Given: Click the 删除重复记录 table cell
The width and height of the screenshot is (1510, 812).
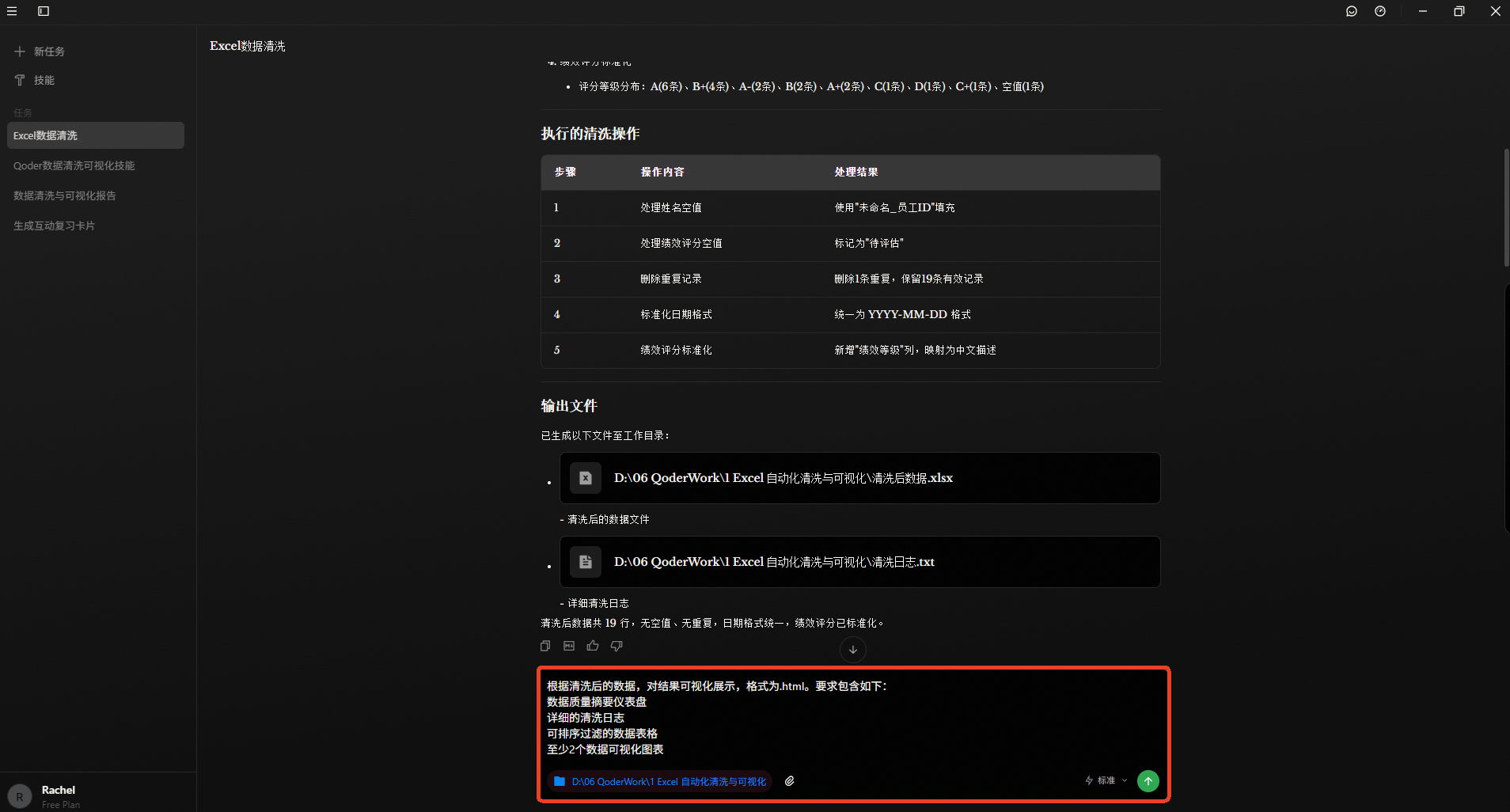Looking at the screenshot, I should coord(671,279).
